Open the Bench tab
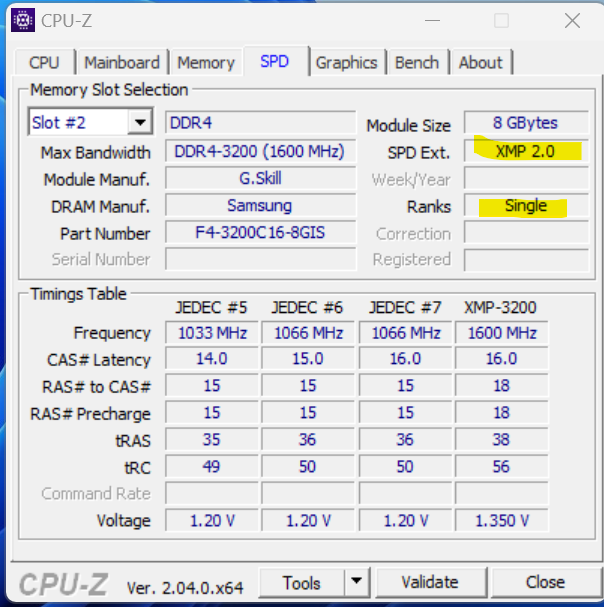The width and height of the screenshot is (604, 607). point(417,62)
